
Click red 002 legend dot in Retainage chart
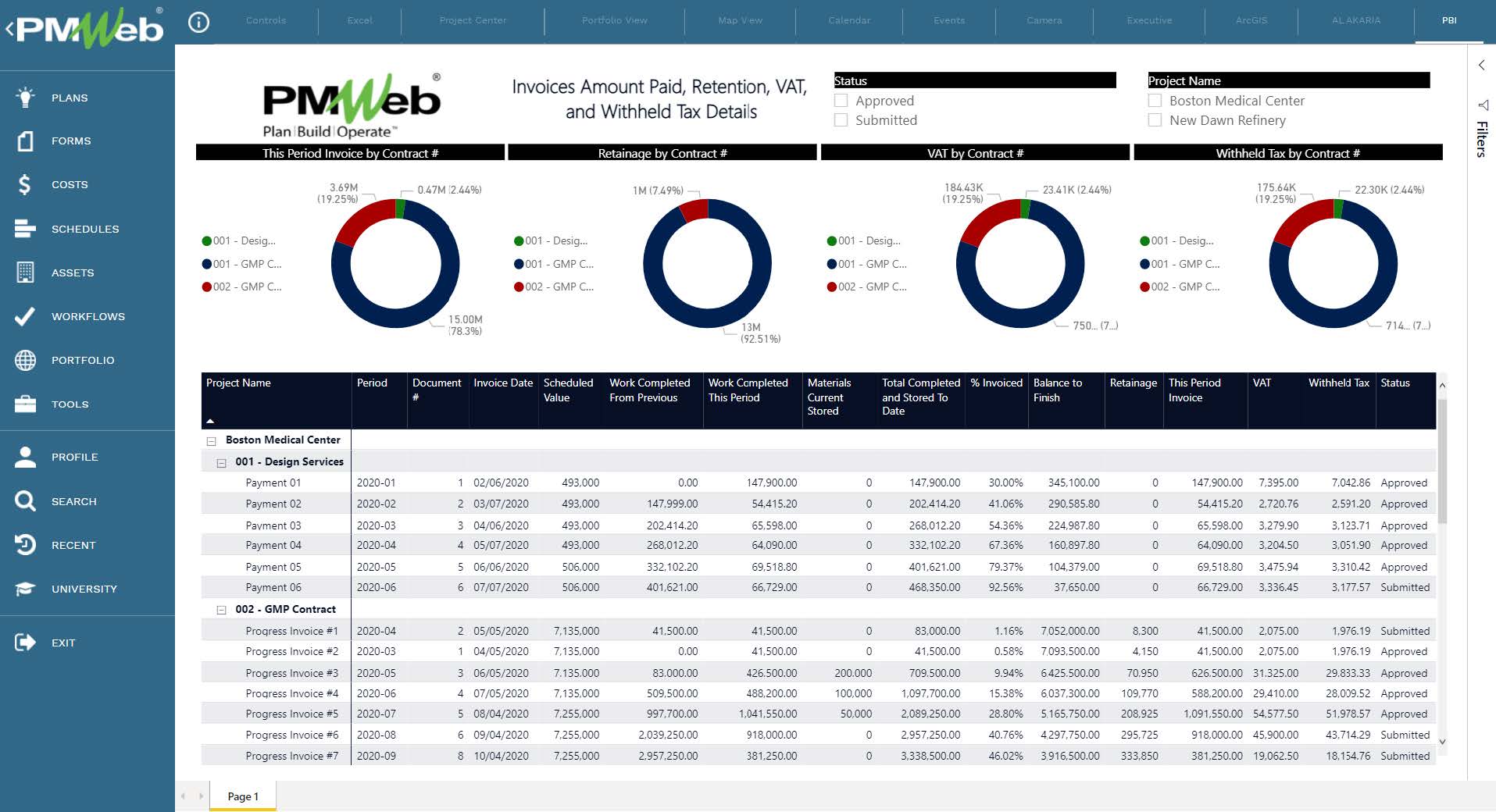point(519,287)
